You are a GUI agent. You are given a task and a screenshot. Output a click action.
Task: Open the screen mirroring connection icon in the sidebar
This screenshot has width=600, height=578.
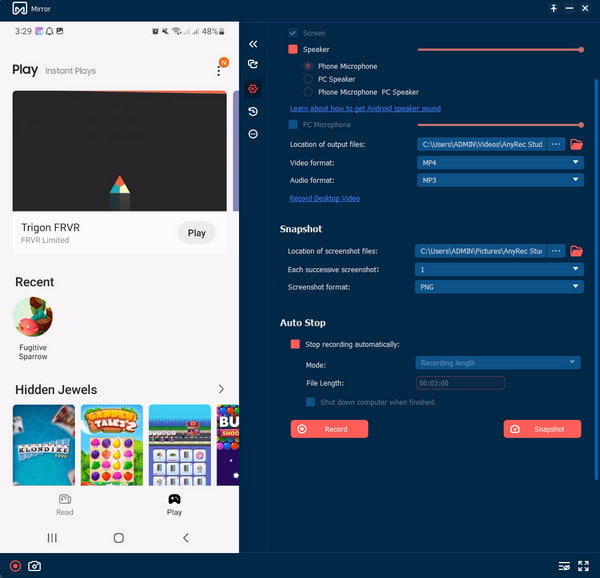[x=253, y=64]
